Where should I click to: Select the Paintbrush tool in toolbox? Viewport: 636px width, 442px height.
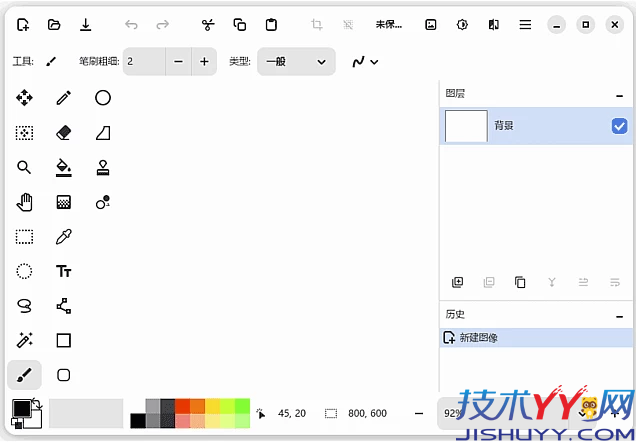coord(24,375)
